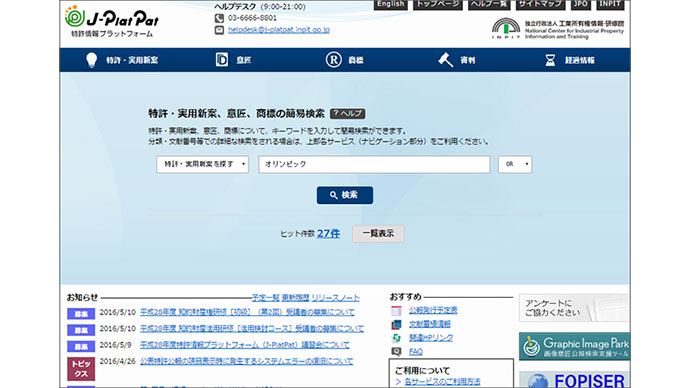690x388 pixels.
Task: Click the date 2016/4/26
Action: click(x=117, y=361)
